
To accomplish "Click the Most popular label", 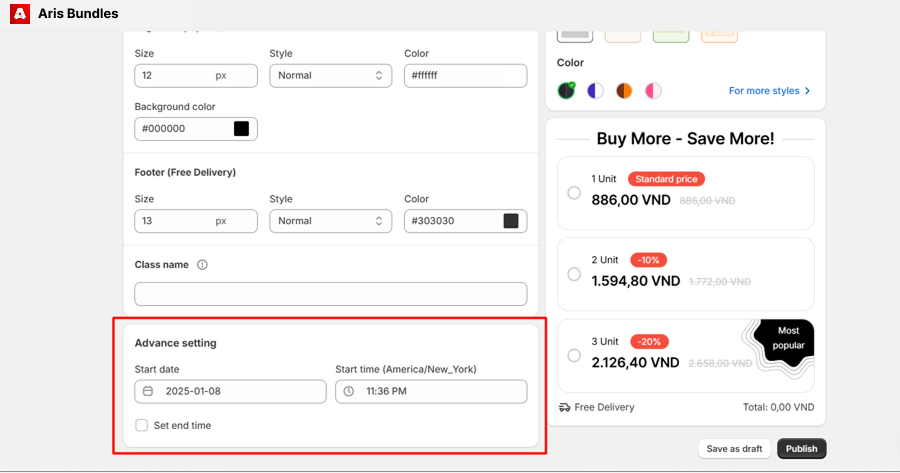I will [x=788, y=338].
